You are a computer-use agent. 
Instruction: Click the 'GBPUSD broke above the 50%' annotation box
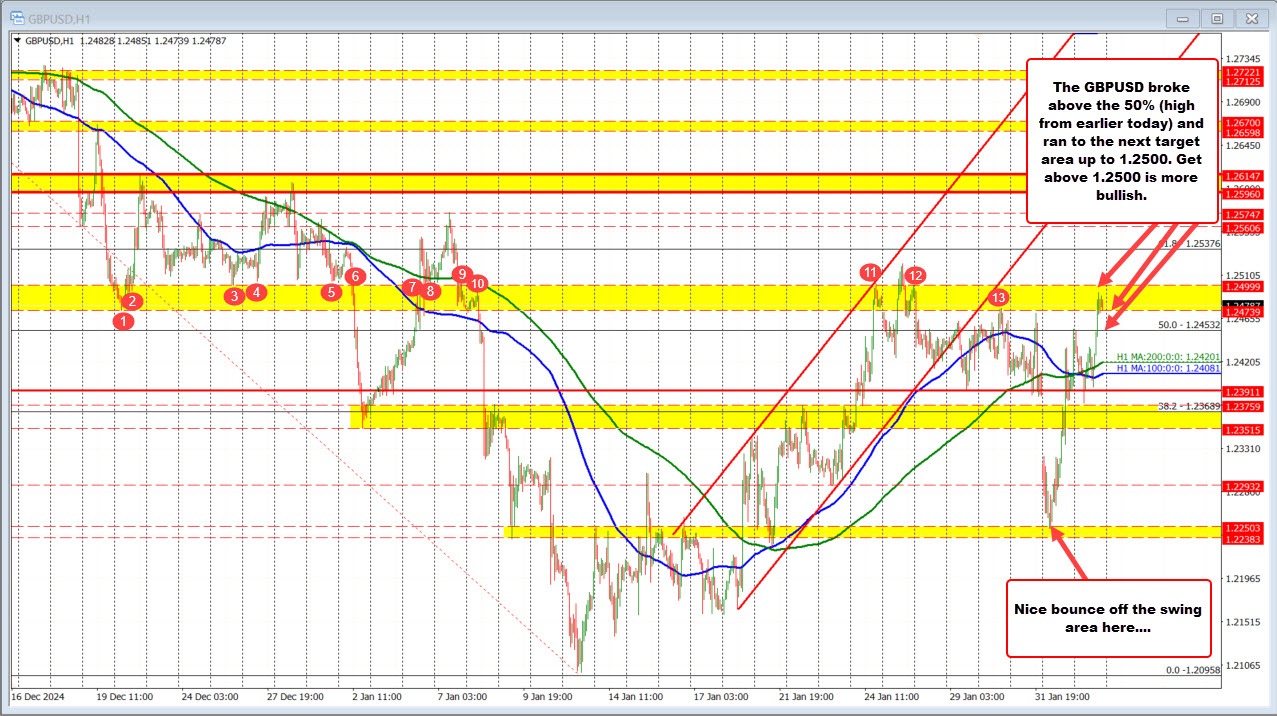click(1121, 140)
